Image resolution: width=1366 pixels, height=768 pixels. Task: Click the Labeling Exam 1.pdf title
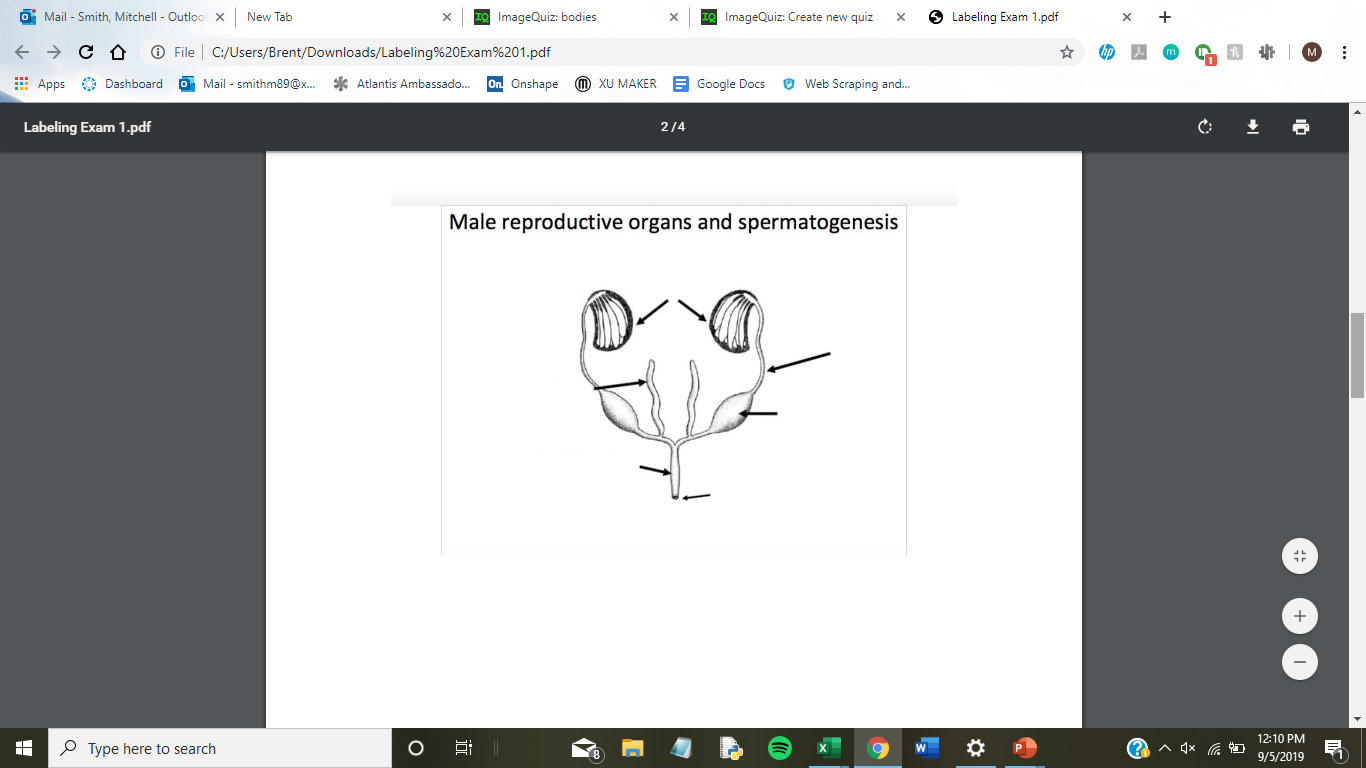pyautogui.click(x=87, y=127)
